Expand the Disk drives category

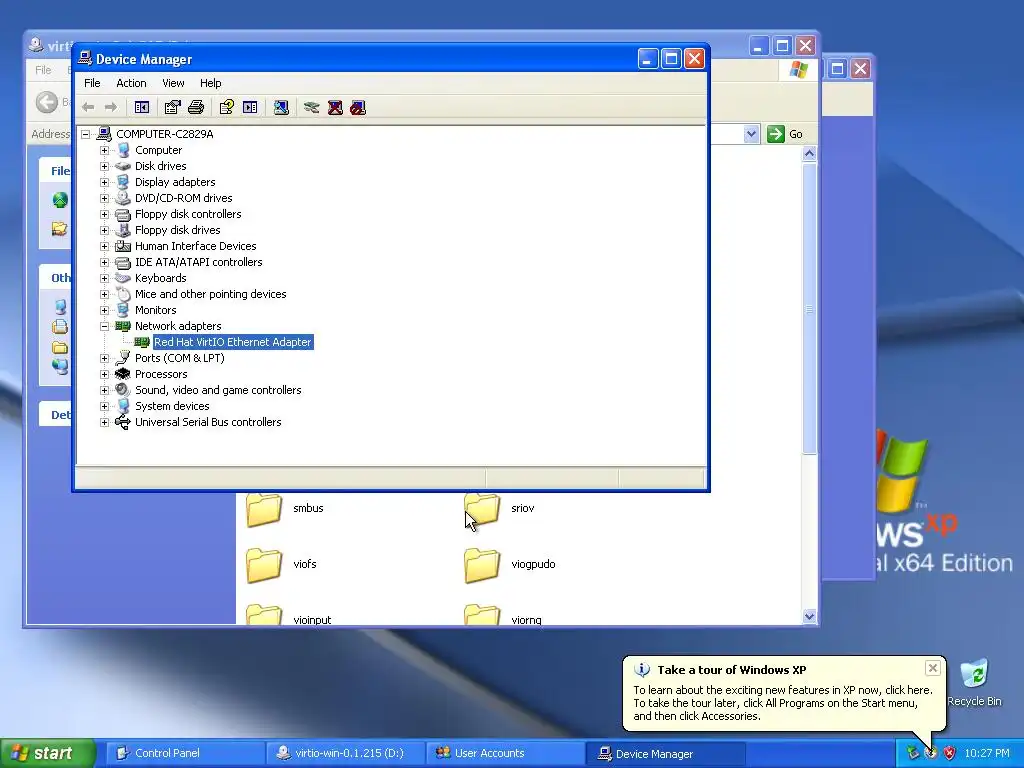coord(104,166)
